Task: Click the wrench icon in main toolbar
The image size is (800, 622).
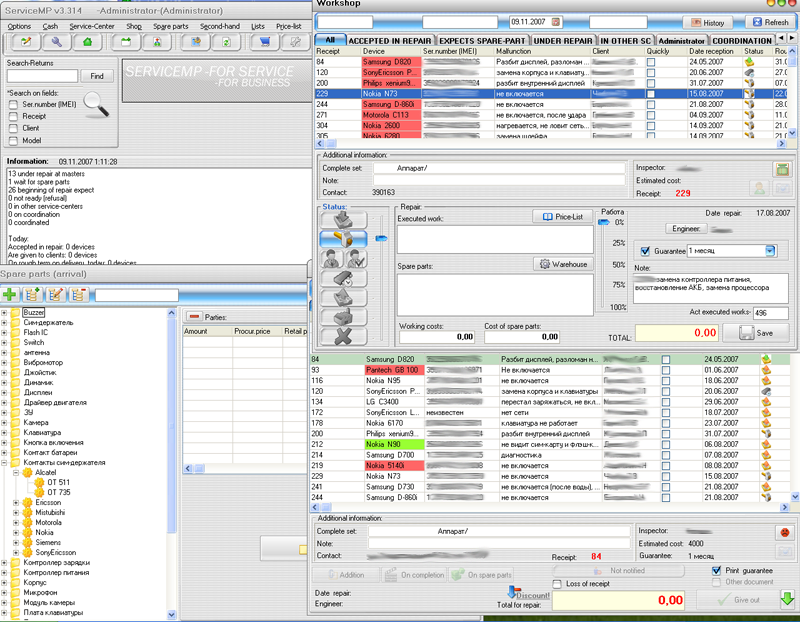Action: point(56,42)
